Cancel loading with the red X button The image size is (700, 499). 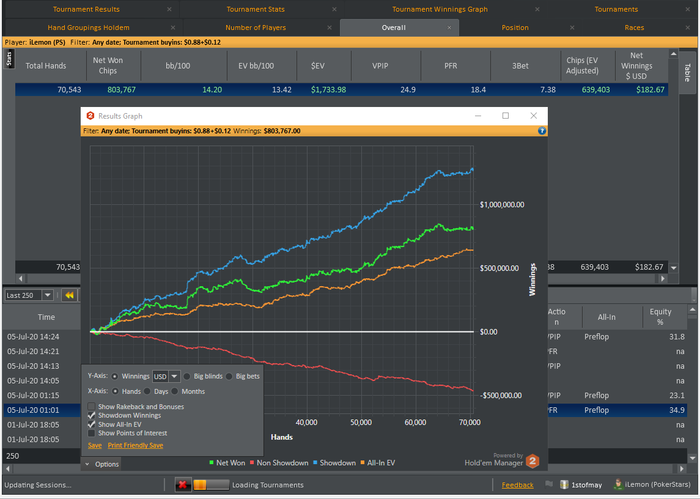tap(182, 485)
